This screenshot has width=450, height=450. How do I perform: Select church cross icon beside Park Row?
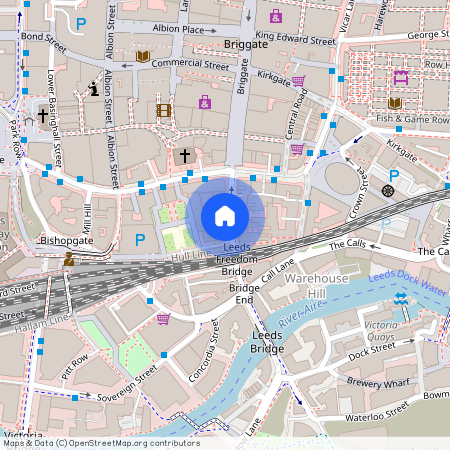pyautogui.click(x=43, y=116)
